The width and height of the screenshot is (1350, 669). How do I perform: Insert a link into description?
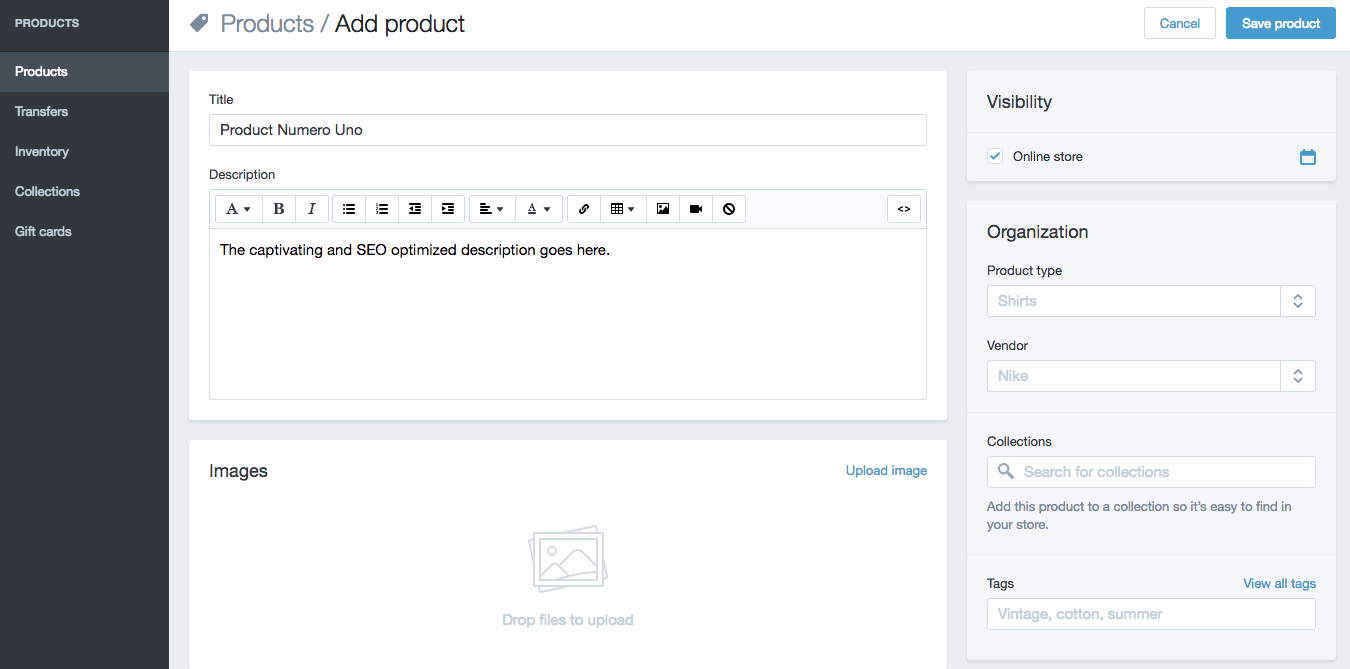(x=584, y=209)
